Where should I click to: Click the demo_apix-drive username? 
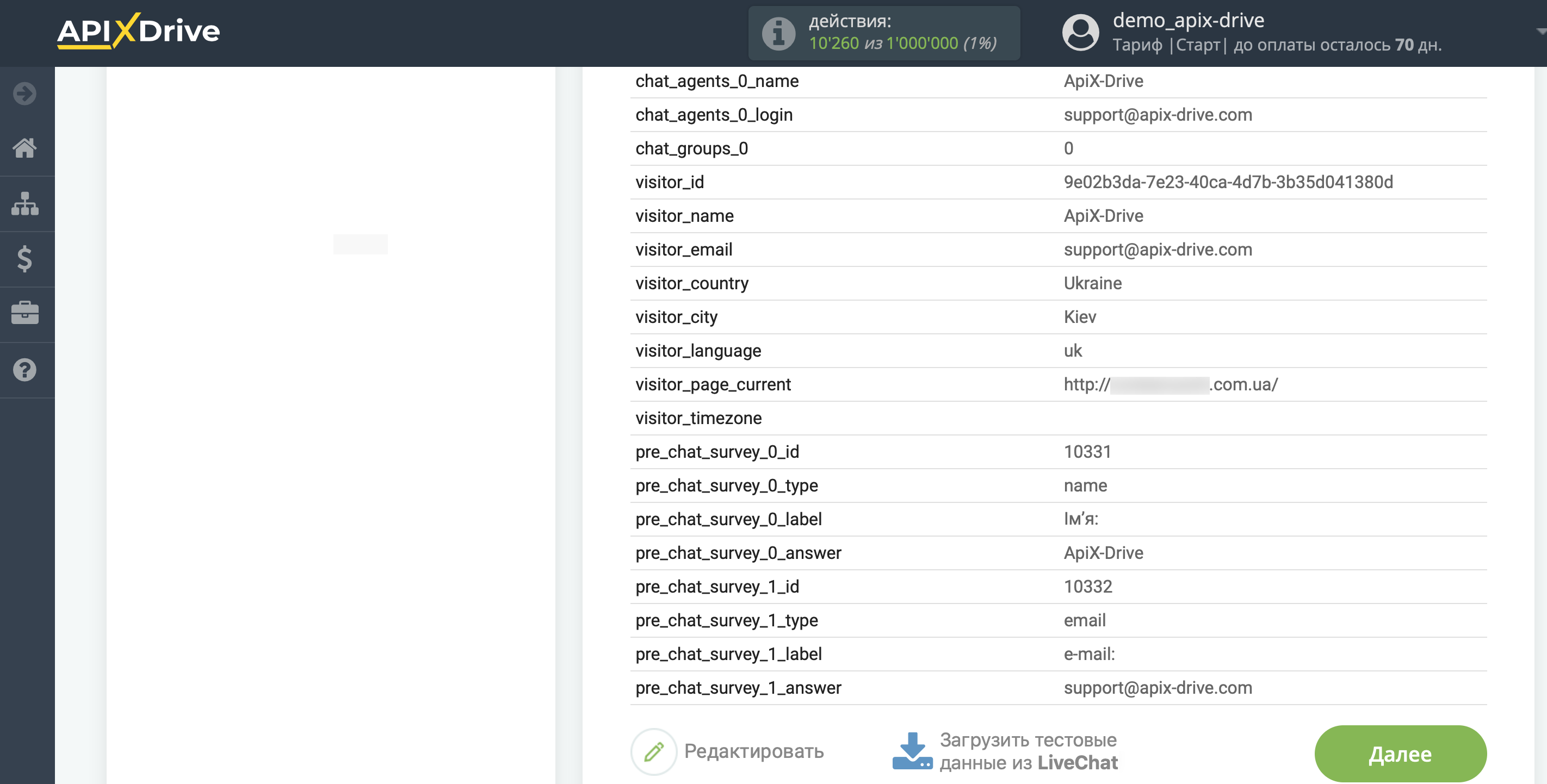point(1188,21)
